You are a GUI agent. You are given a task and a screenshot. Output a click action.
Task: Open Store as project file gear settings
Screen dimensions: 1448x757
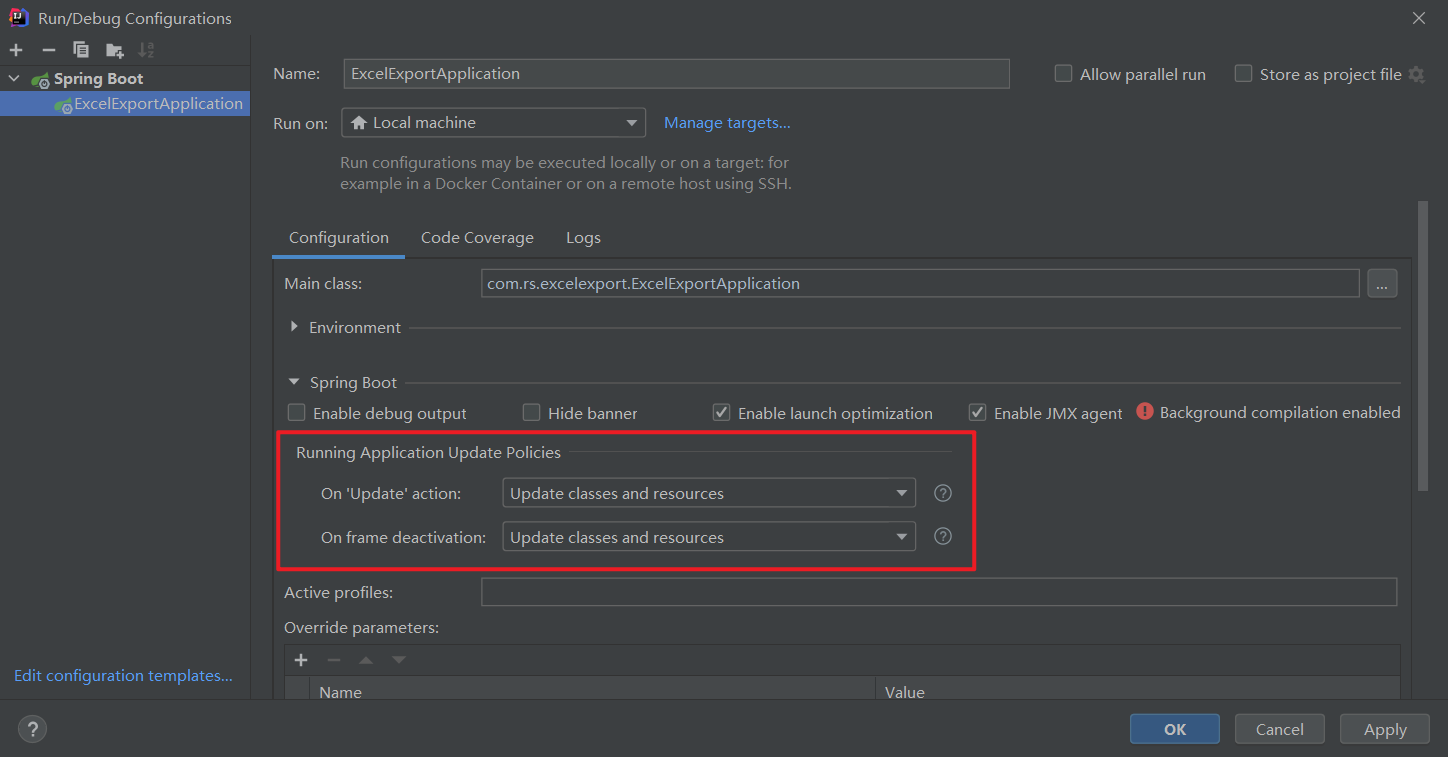pos(1416,75)
